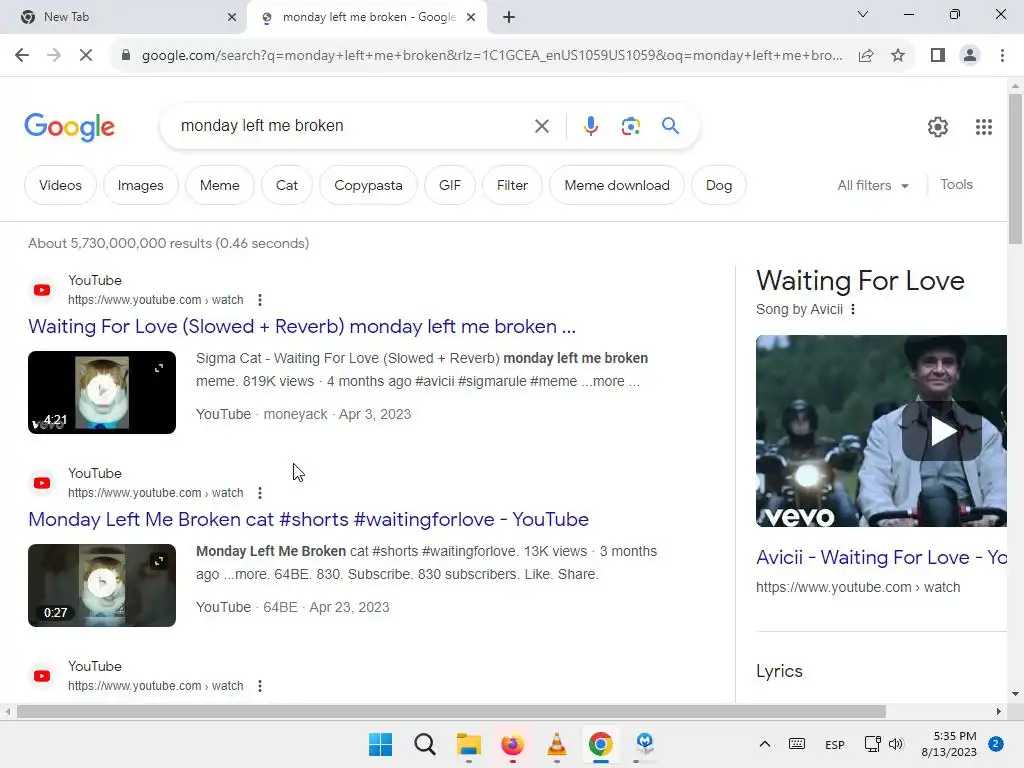Open the Chrome profile avatar
1024x768 pixels.
point(970,56)
